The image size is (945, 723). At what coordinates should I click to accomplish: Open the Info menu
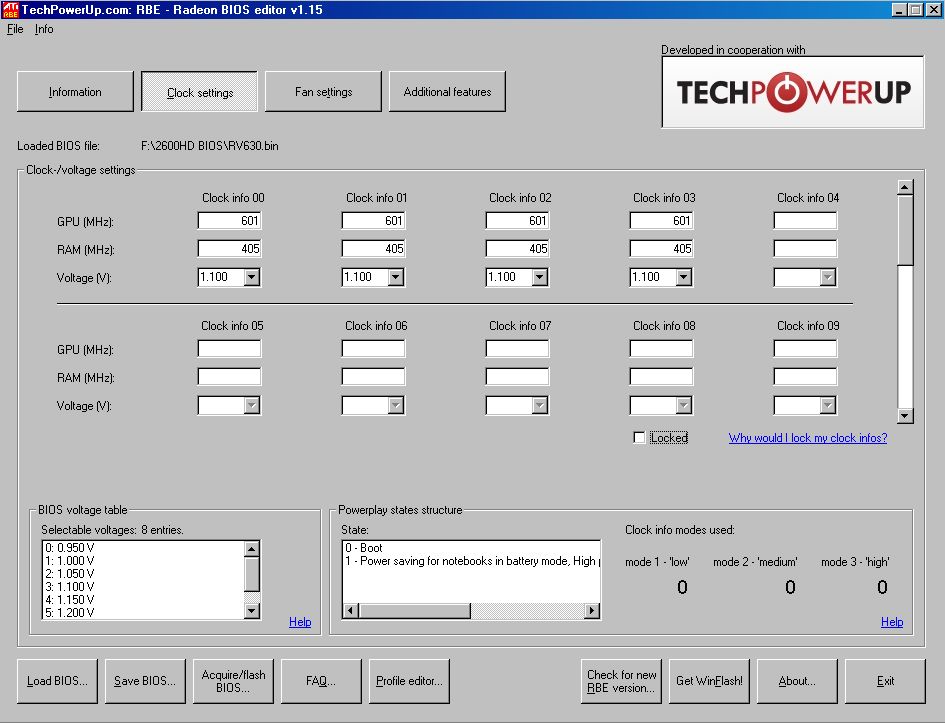pos(44,29)
